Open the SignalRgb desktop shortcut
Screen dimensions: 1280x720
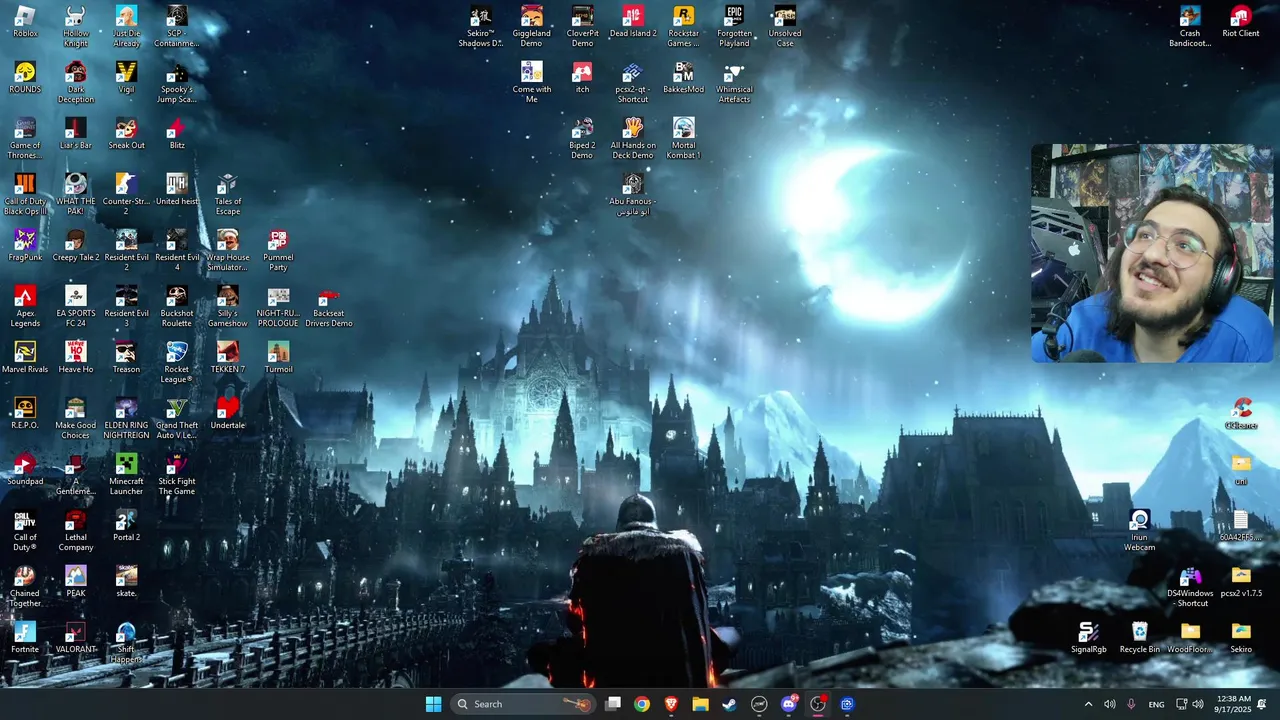coord(1089,638)
